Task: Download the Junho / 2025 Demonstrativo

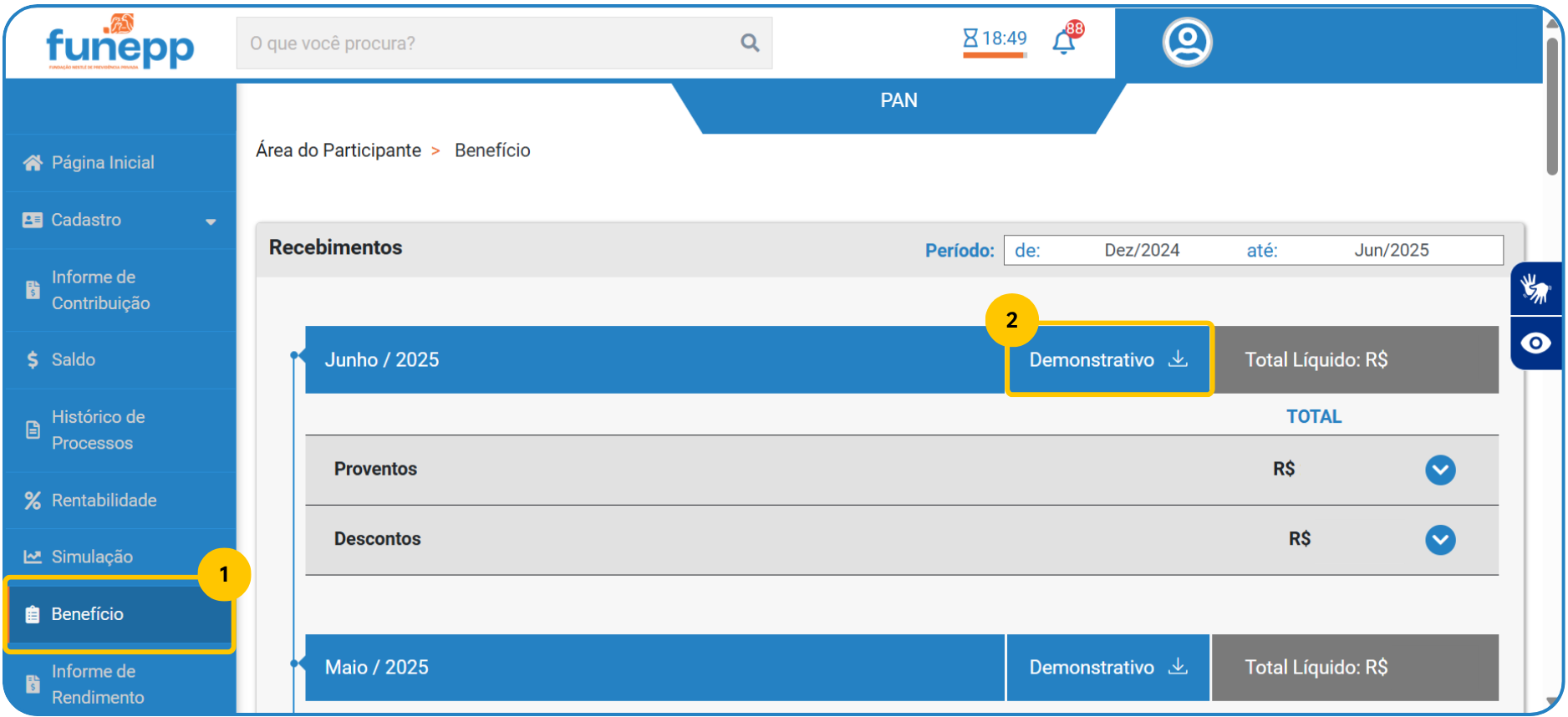Action: pos(1107,360)
